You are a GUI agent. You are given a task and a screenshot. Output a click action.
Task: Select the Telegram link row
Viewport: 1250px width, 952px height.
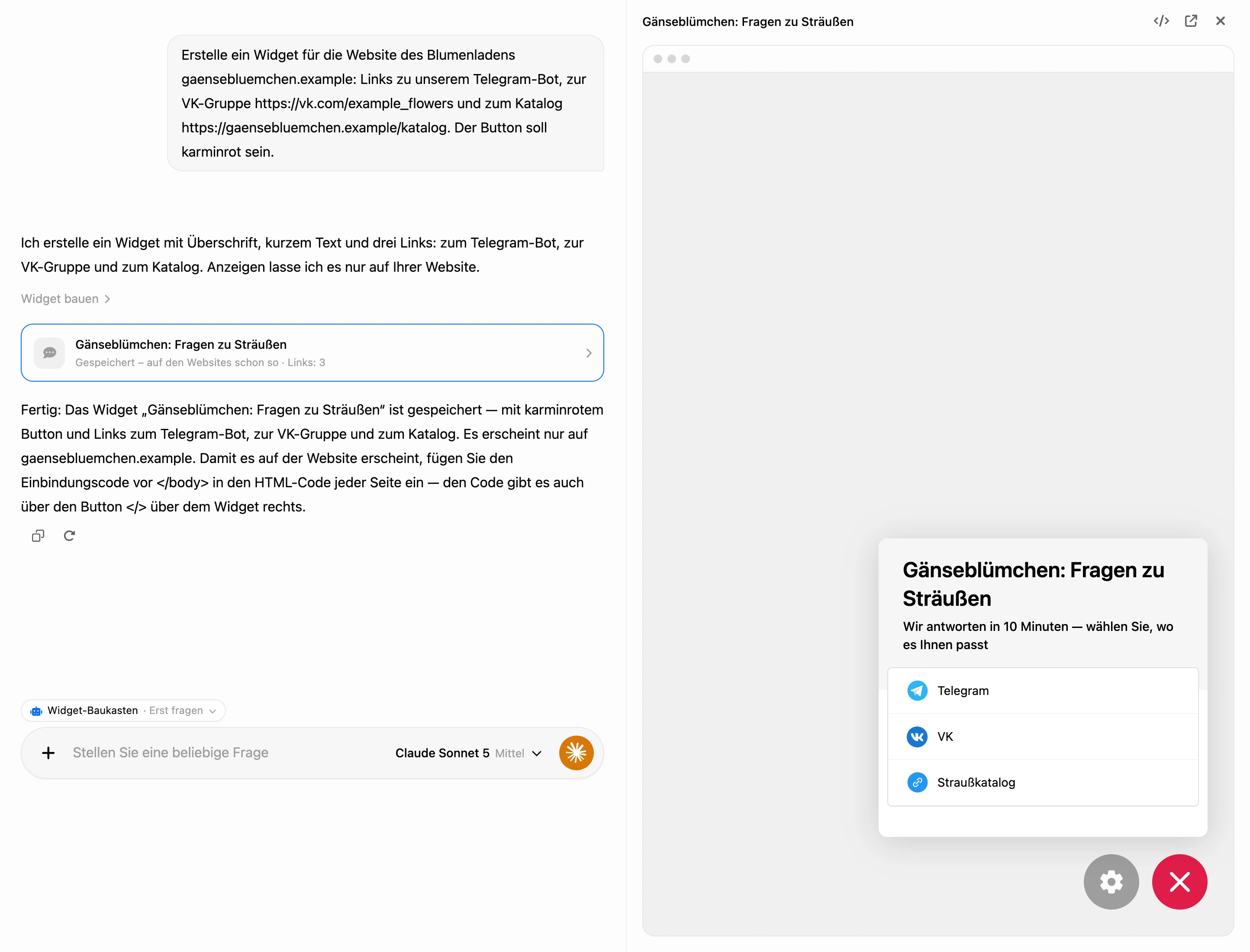pyautogui.click(x=1043, y=691)
